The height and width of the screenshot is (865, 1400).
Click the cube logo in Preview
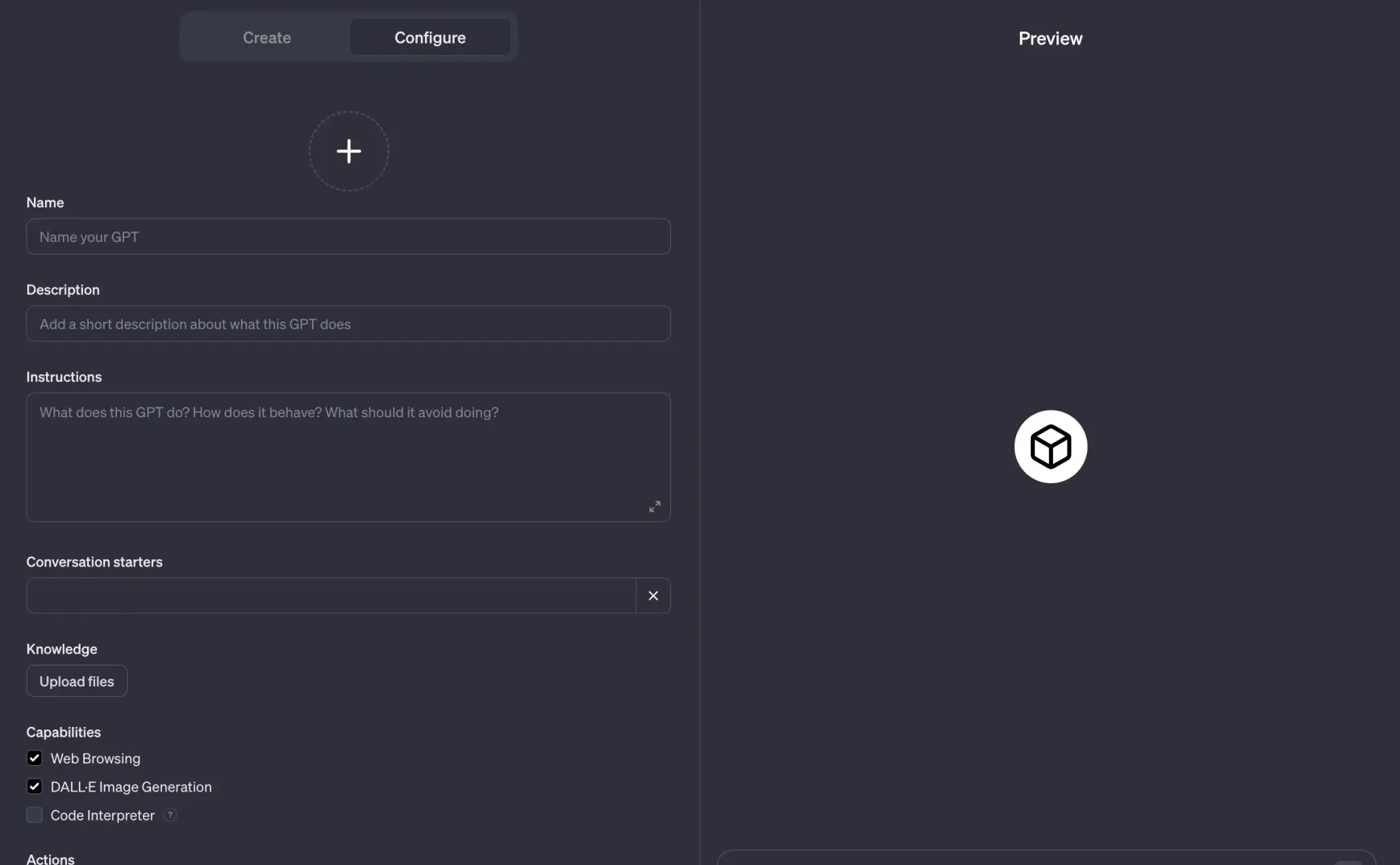click(x=1050, y=446)
